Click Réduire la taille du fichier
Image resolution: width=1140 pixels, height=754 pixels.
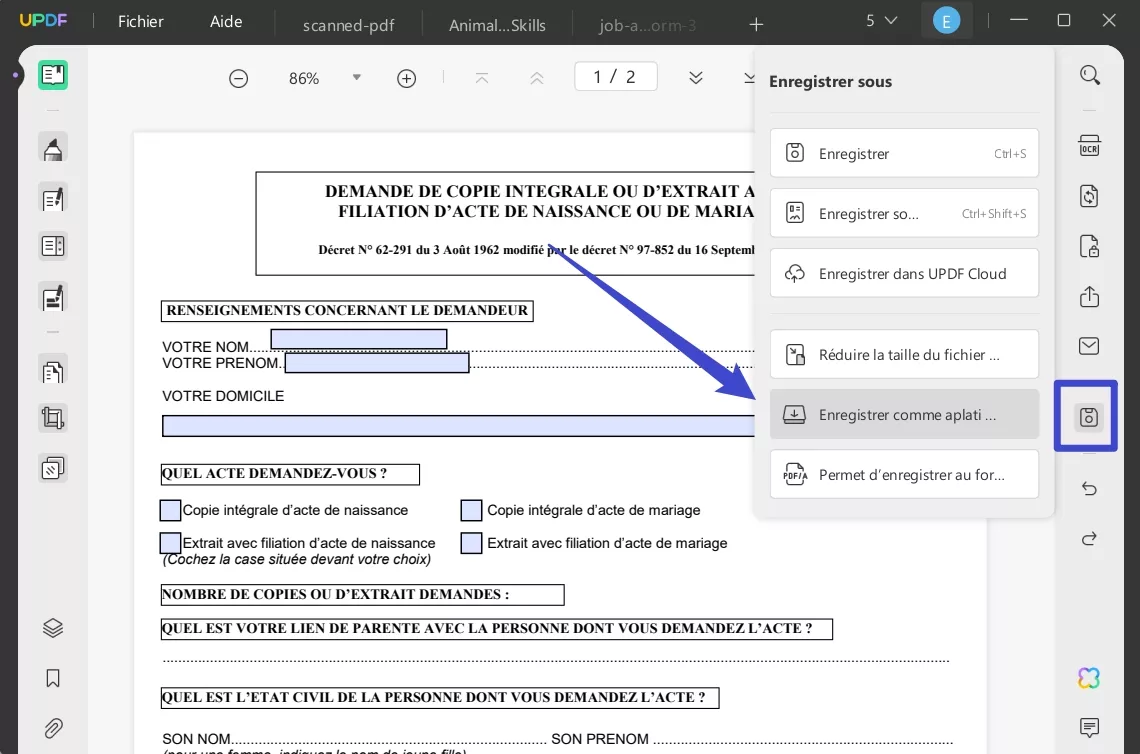(903, 353)
